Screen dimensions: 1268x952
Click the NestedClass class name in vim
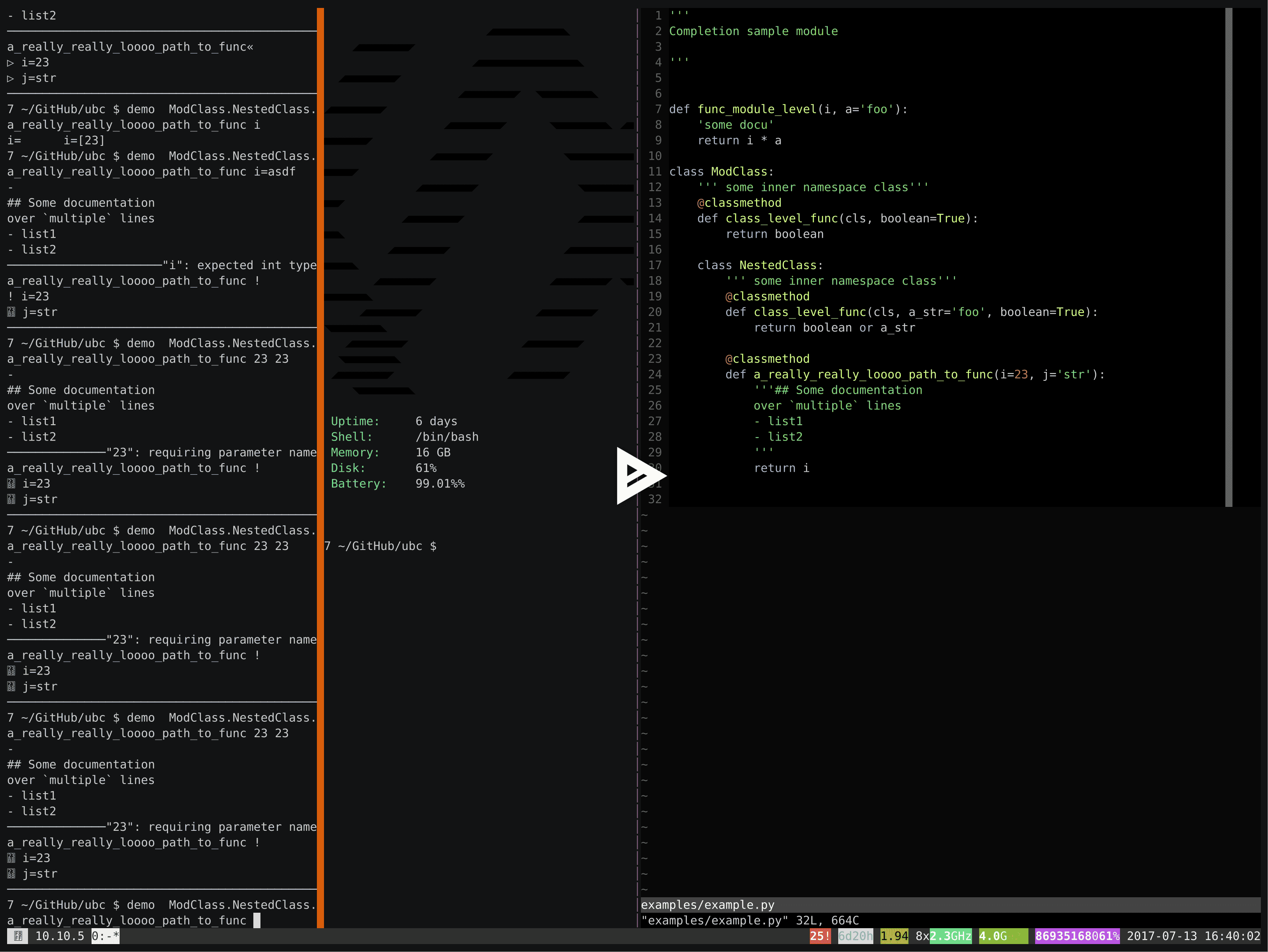tap(779, 265)
